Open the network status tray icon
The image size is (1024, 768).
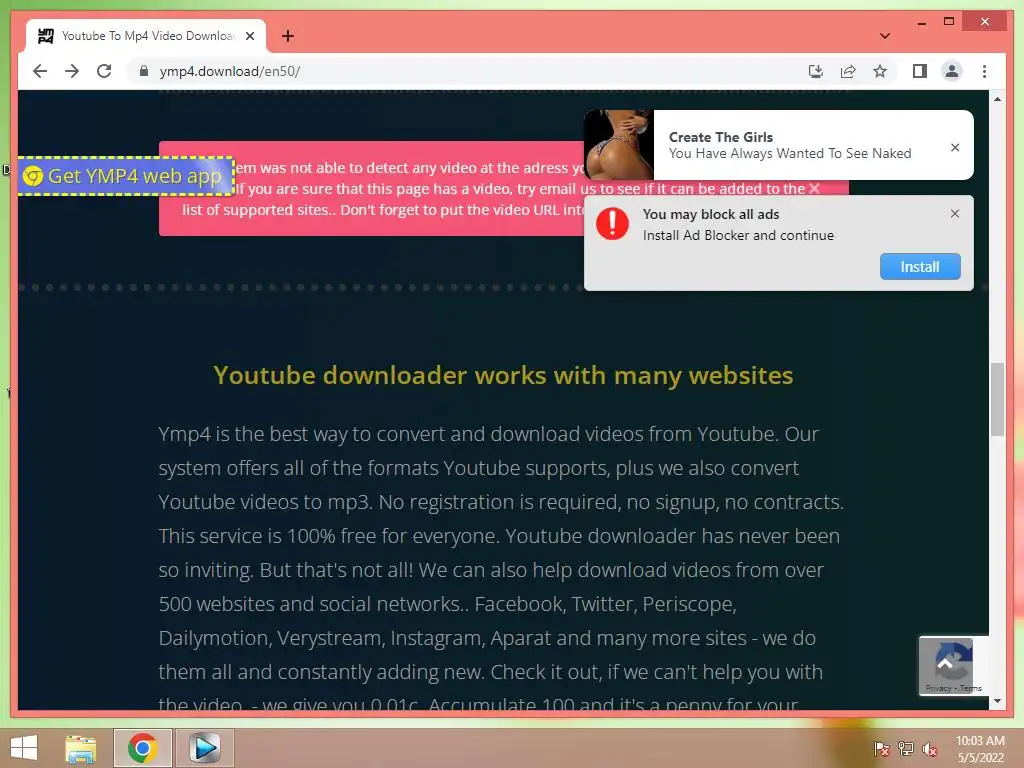[x=906, y=749]
